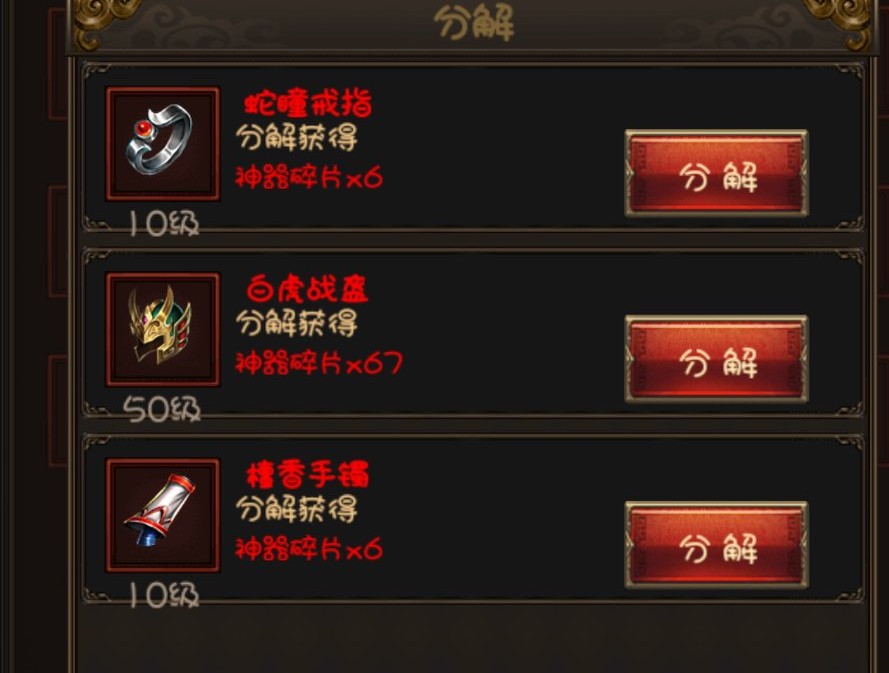Decompose the 白虎战盔 with its 分解 button
The image size is (889, 673).
pos(717,359)
